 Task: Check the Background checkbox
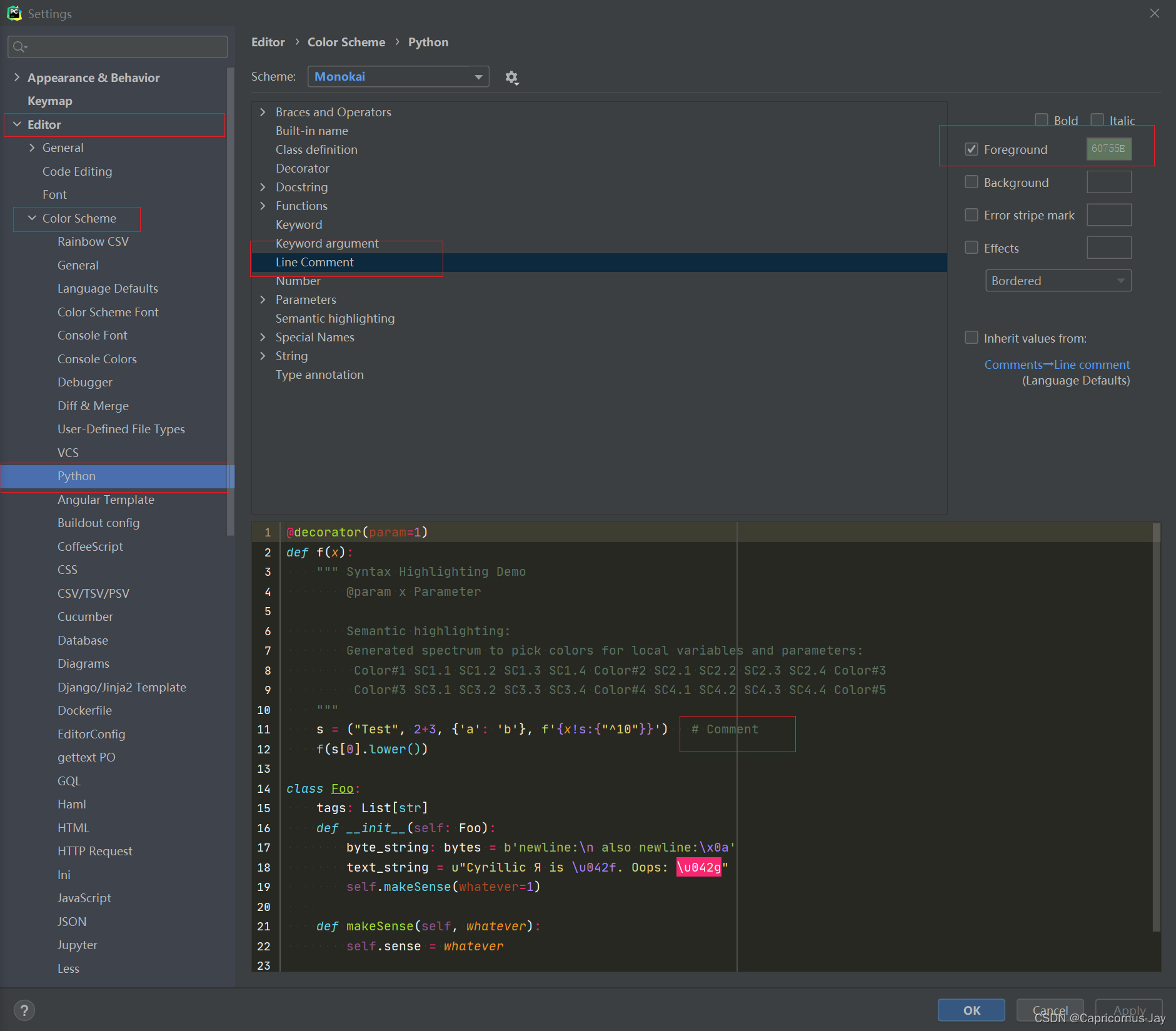pos(972,182)
